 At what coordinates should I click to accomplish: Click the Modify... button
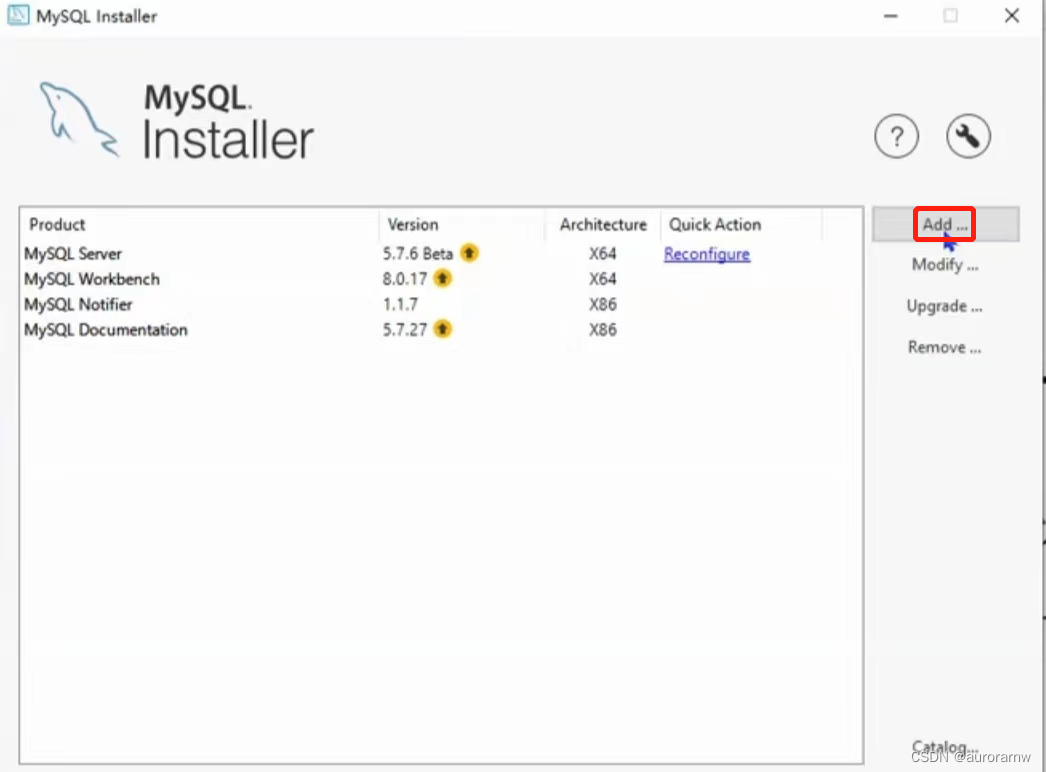(x=945, y=265)
